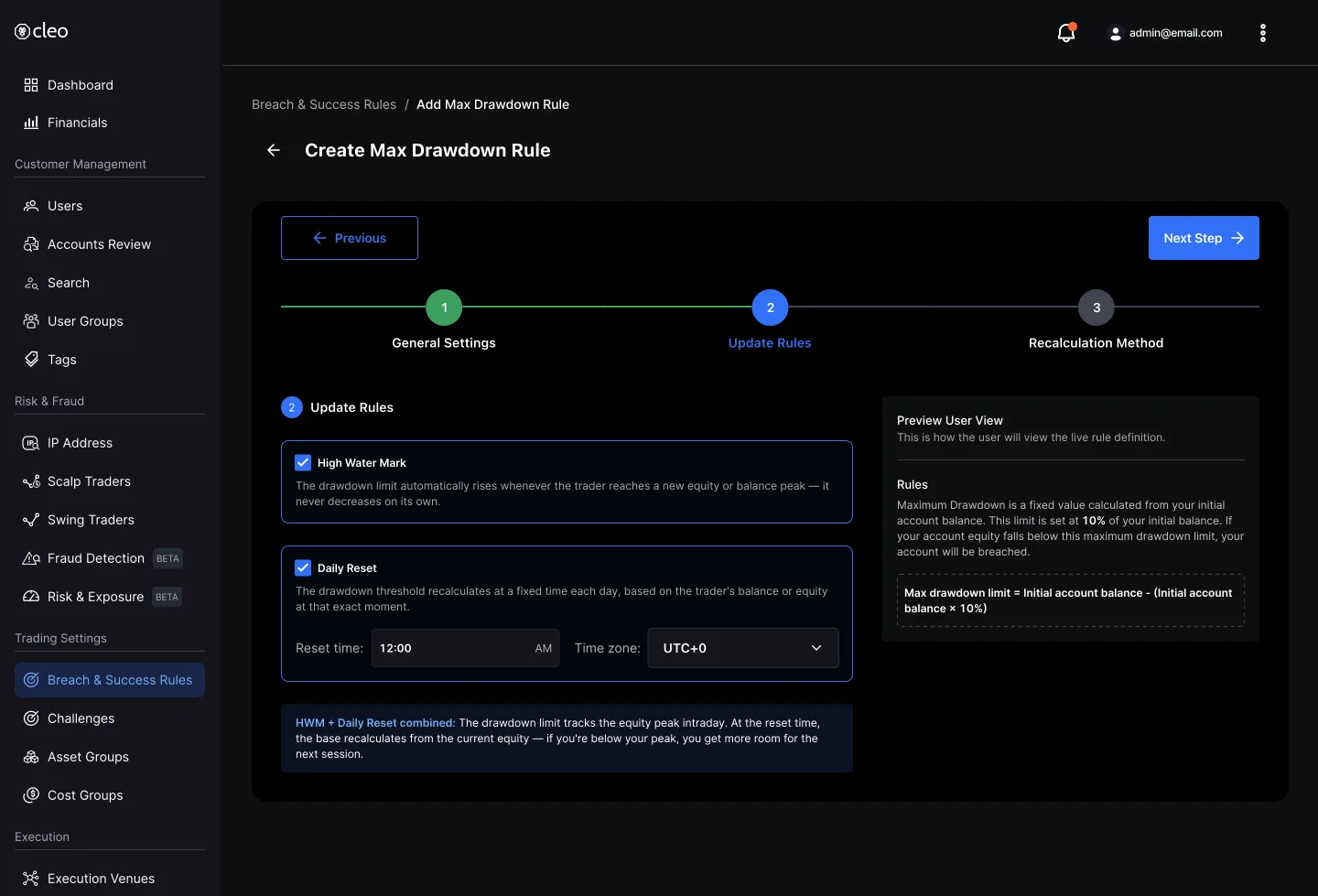
Task: Click the Breach & Success Rules target icon
Action: [31, 680]
